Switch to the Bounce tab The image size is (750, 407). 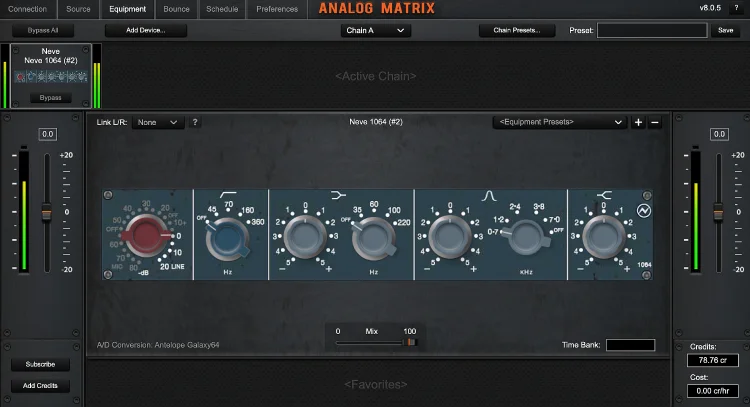(177, 9)
